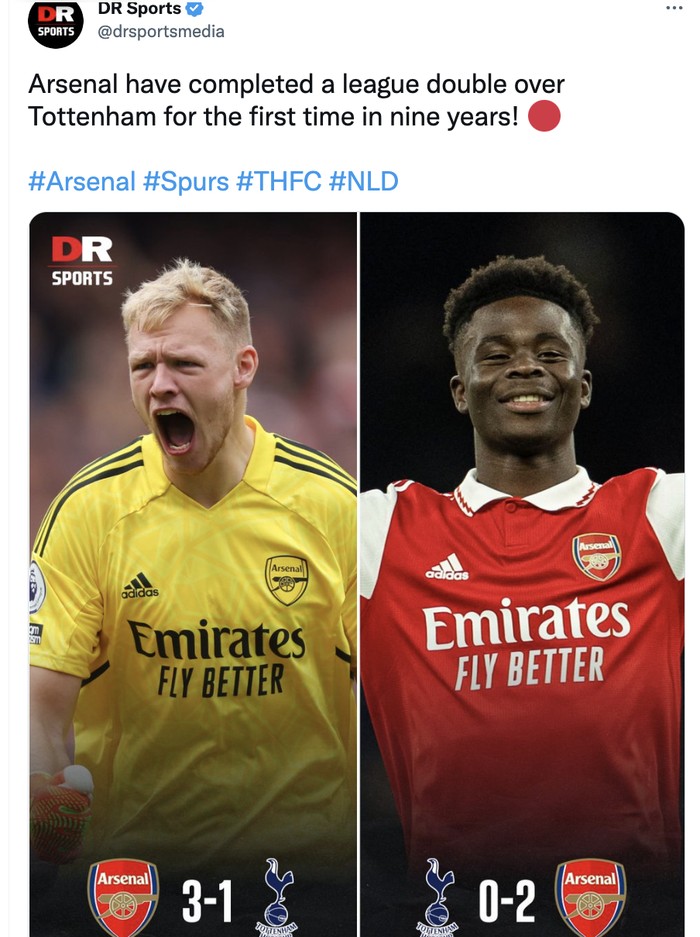Open the #Arsenal hashtag
The width and height of the screenshot is (700, 937).
[81, 181]
